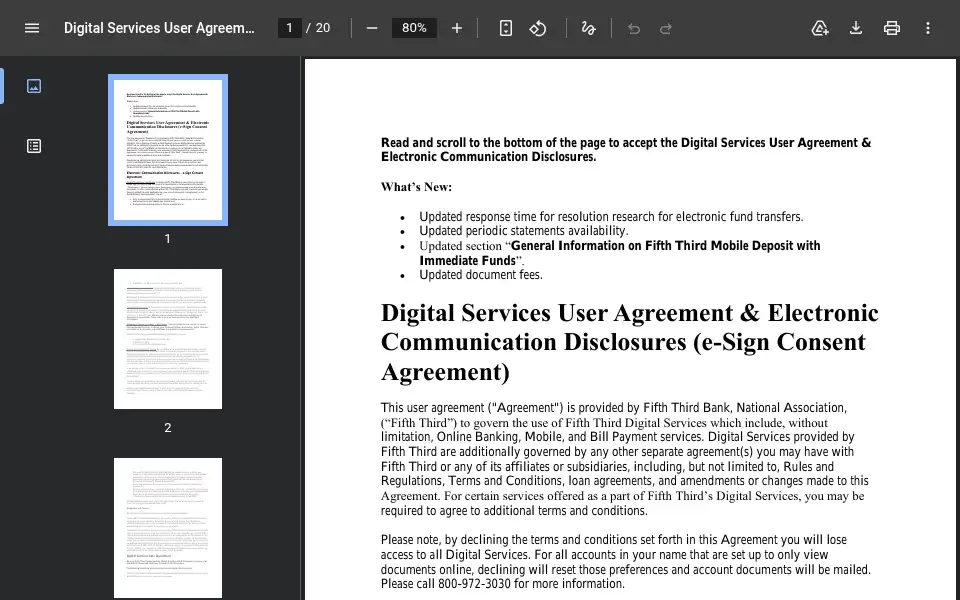The image size is (960, 600).
Task: Click the 'Read and scroll to the bottom' instruction
Action: (626, 149)
